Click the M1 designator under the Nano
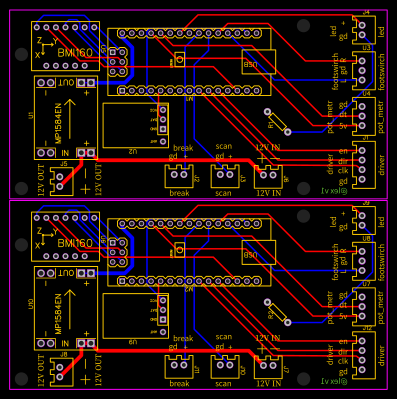Image resolution: width=397 pixels, height=399 pixels. pos(189,99)
